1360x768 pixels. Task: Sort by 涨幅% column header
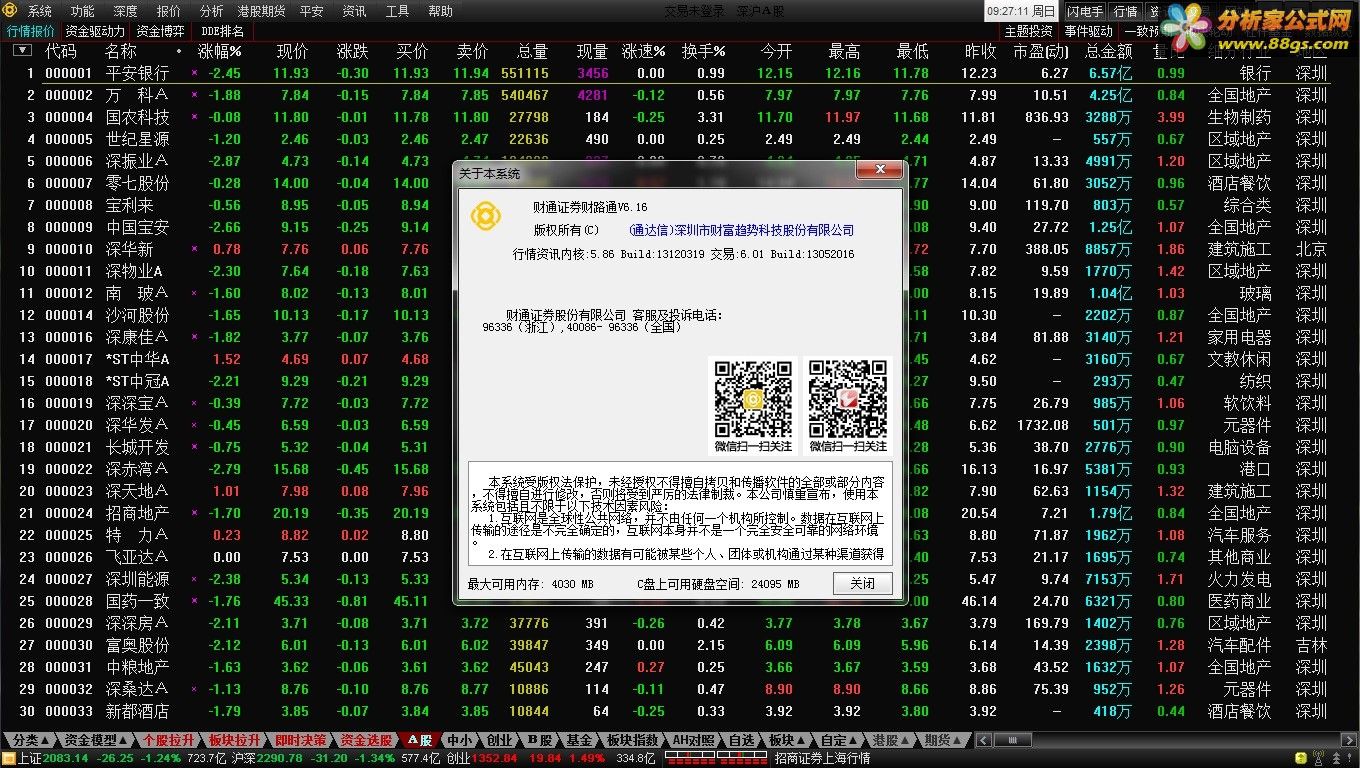[x=220, y=51]
